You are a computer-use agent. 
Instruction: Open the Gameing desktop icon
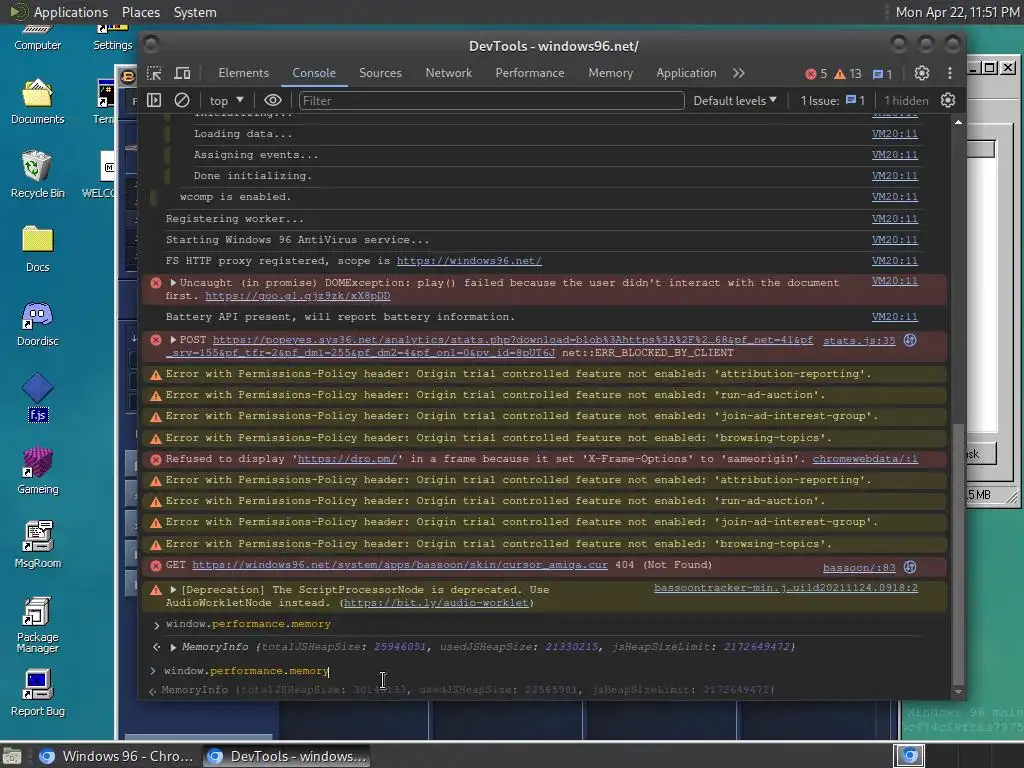37,471
